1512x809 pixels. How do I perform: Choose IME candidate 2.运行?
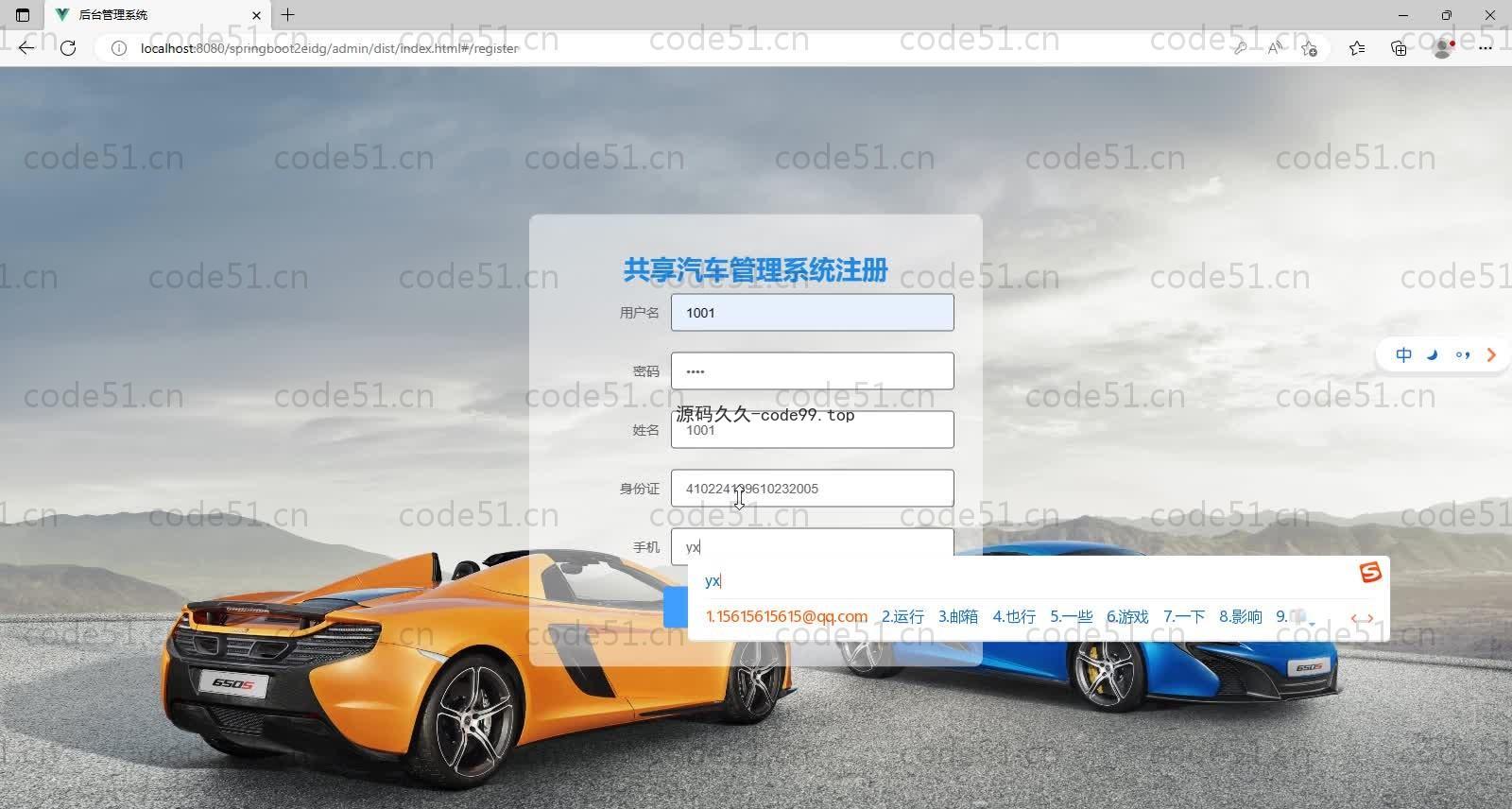point(902,616)
